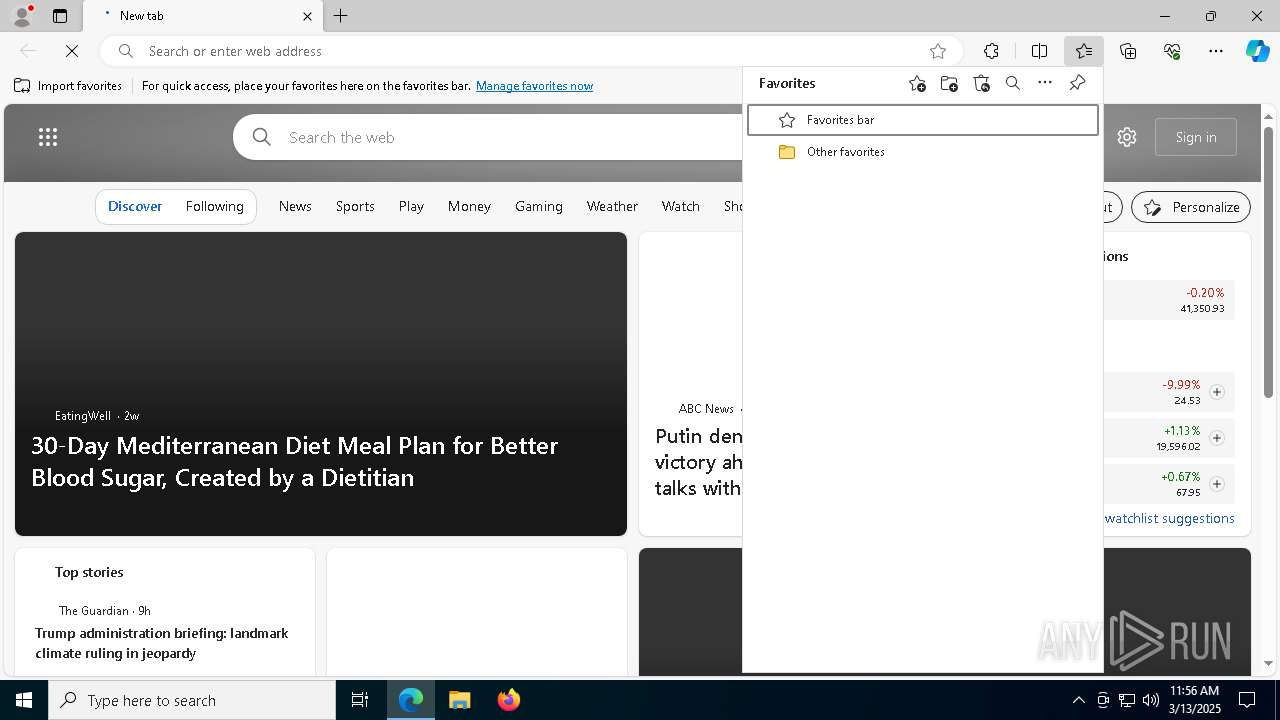Screen dimensions: 1280x720
Task: Add the +1.13% stock to watchlist
Action: pos(1217,438)
